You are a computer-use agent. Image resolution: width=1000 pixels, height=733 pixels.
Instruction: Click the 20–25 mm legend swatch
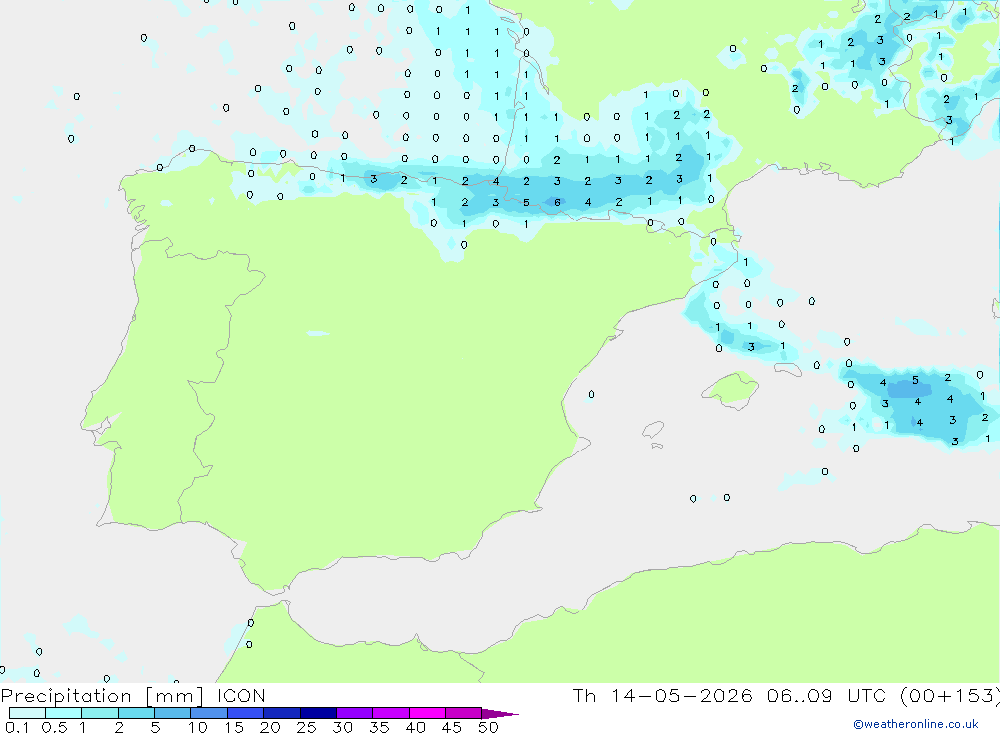point(282,713)
